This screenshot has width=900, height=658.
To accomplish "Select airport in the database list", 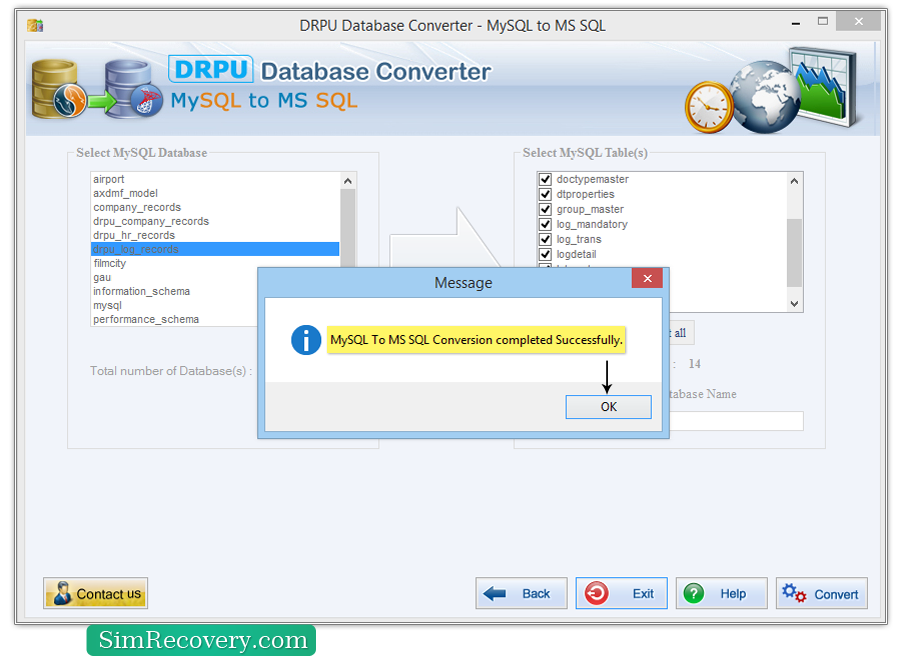I will [x=215, y=179].
